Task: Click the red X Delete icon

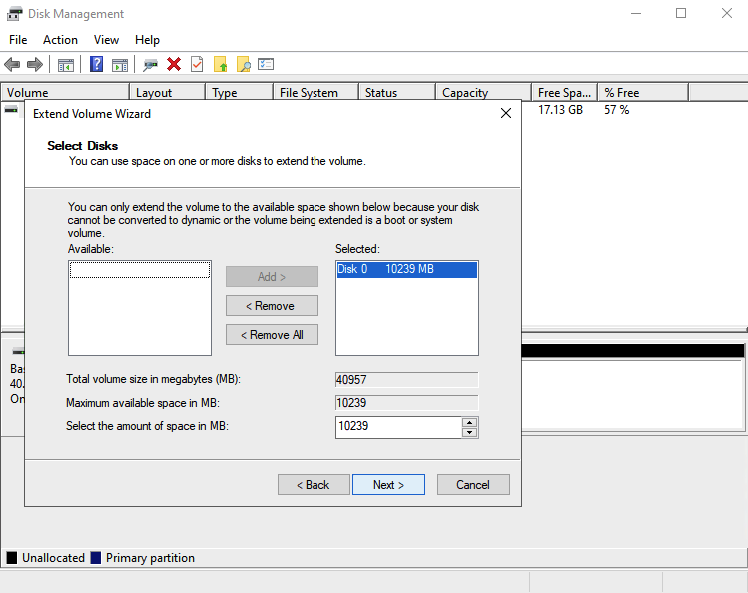Action: 174,64
